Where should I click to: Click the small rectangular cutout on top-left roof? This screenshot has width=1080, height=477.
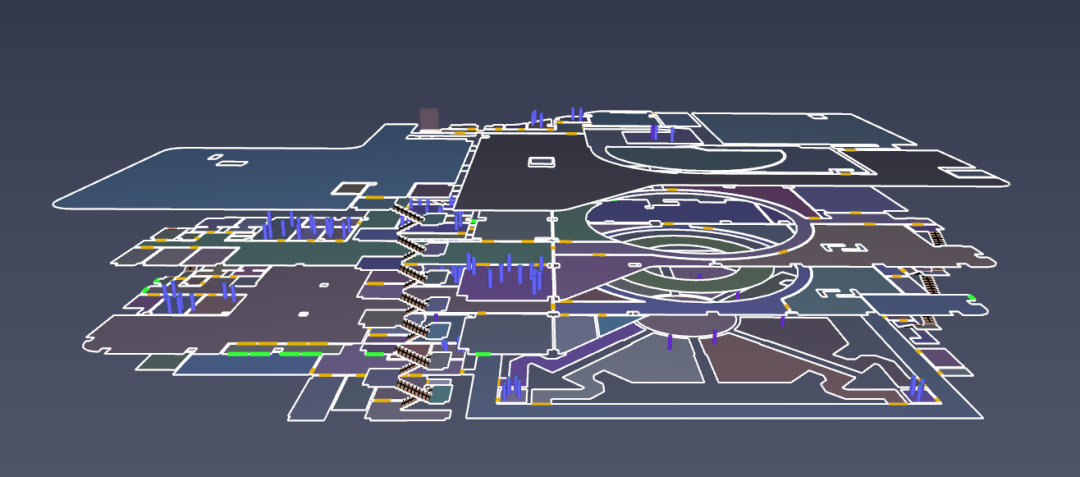[229, 162]
